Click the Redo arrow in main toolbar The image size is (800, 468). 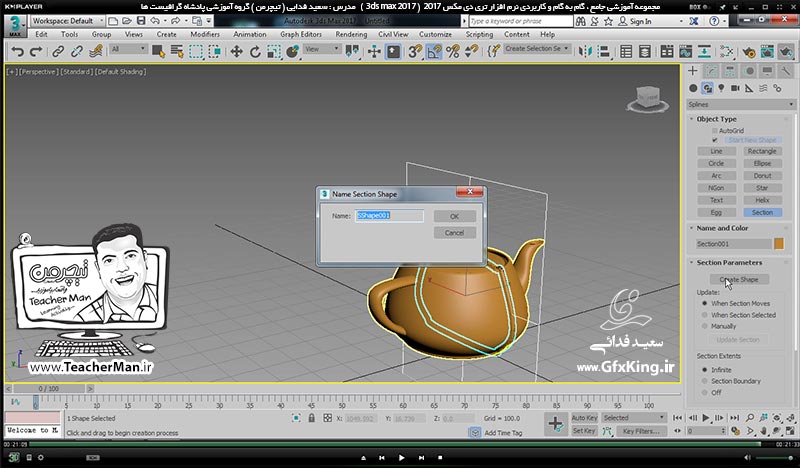click(36, 52)
